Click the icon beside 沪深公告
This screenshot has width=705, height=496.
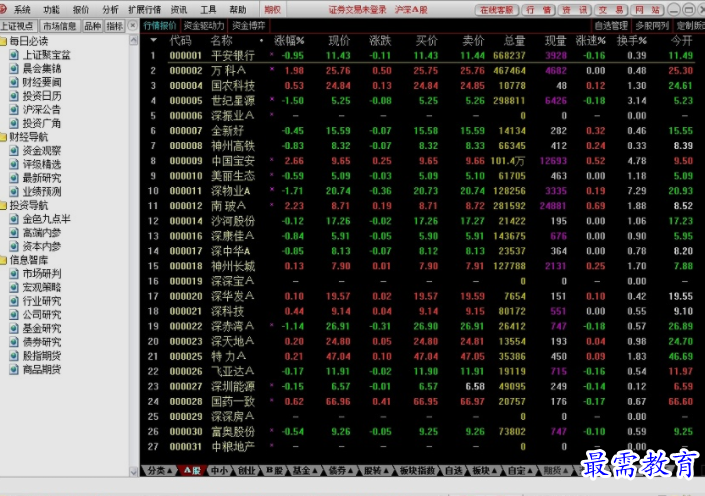coord(14,109)
